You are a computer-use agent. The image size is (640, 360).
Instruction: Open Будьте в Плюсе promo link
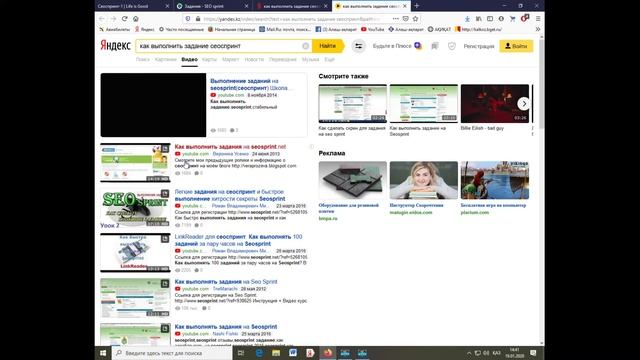tap(396, 46)
